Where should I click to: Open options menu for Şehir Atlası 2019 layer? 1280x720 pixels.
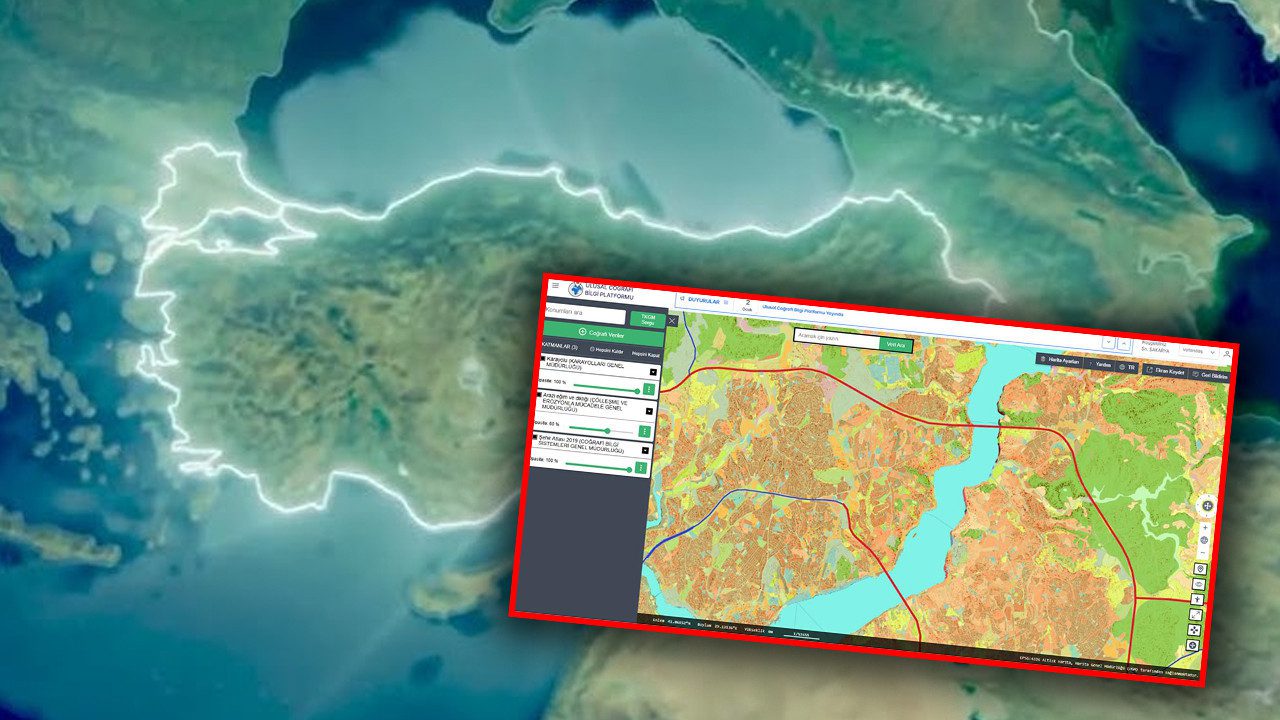click(x=641, y=468)
